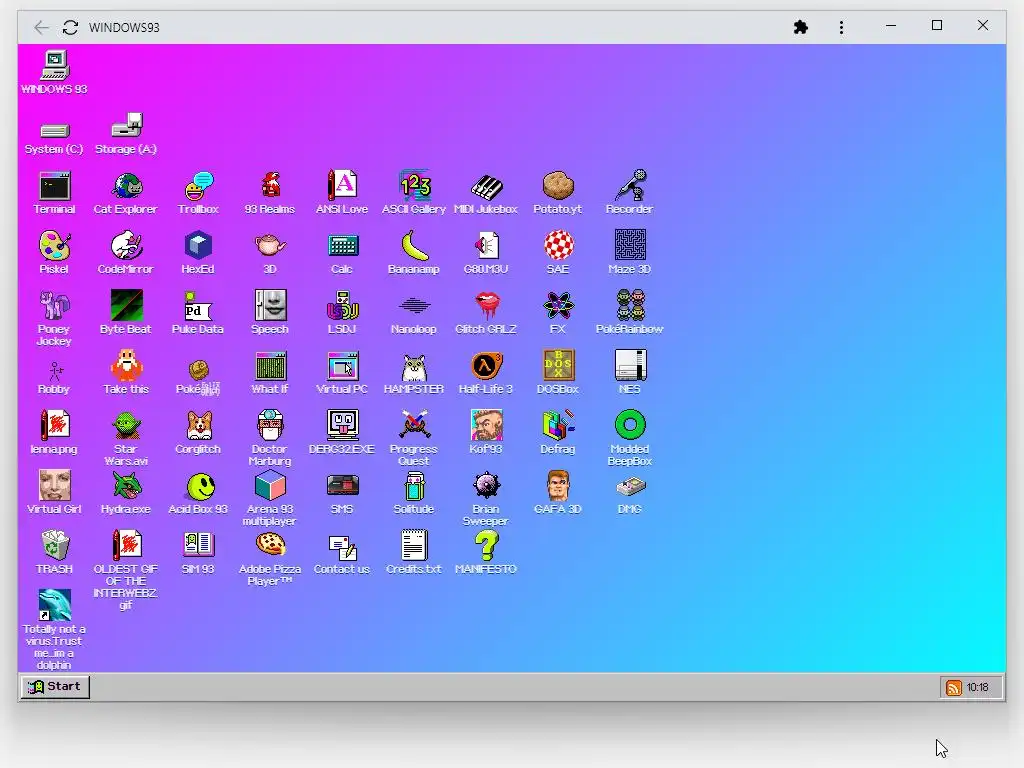Select the CodeMirror icon
This screenshot has width=1024, height=768.
click(x=127, y=247)
